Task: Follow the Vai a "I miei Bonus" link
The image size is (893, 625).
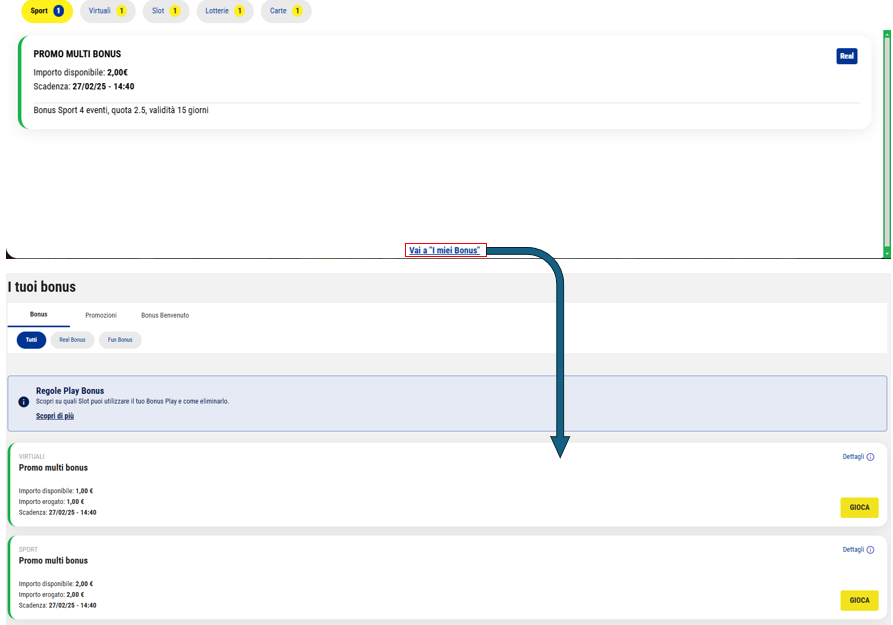Action: [x=445, y=250]
